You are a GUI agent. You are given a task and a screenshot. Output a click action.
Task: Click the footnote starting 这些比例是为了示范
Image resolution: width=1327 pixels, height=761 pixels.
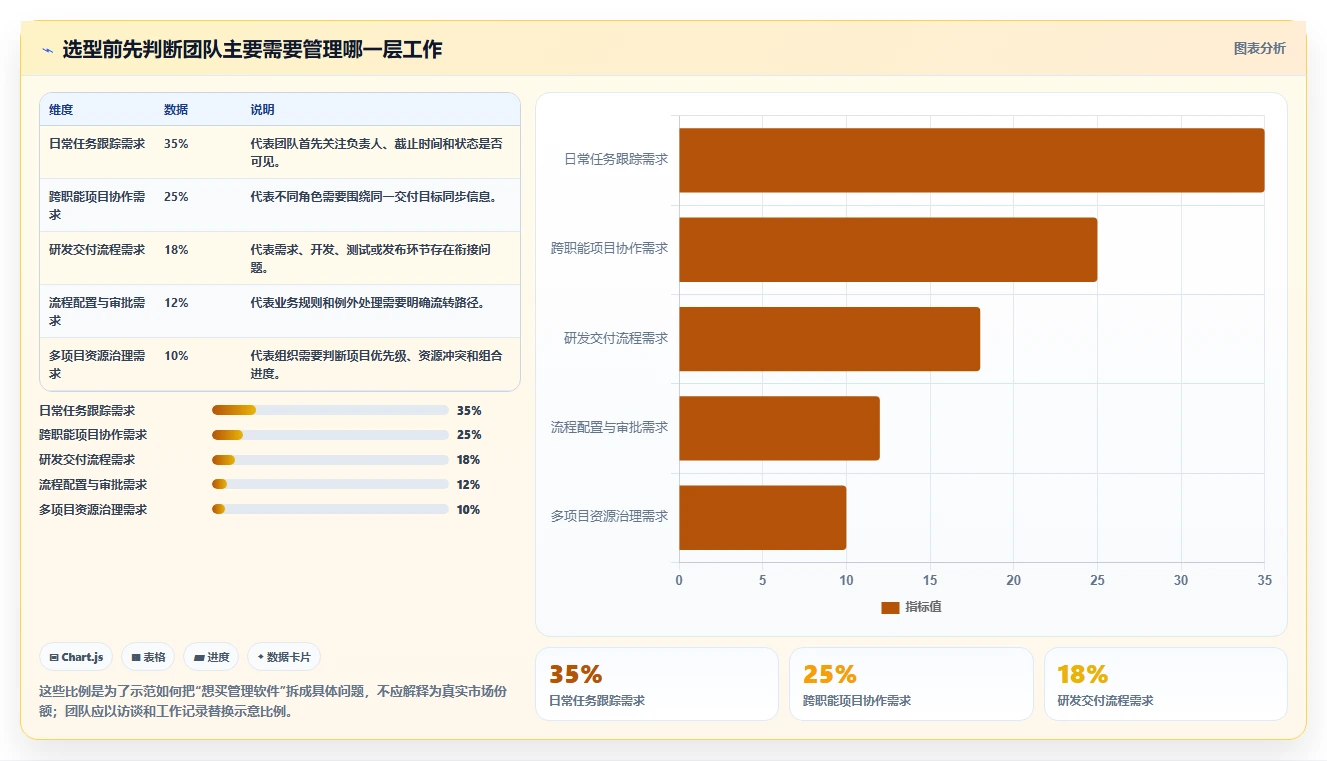coord(274,702)
